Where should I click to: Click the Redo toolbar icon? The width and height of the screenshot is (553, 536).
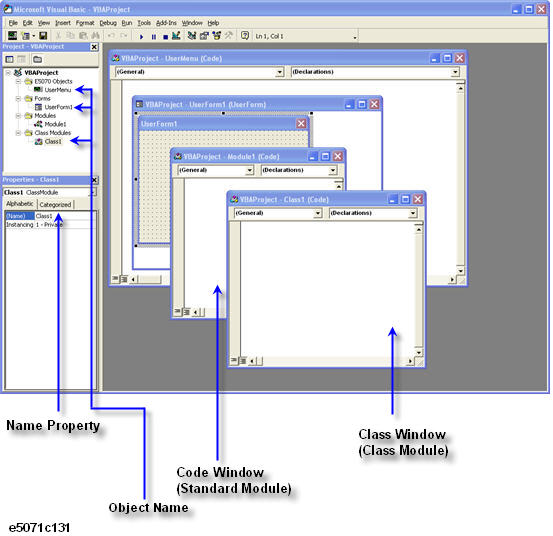click(124, 36)
